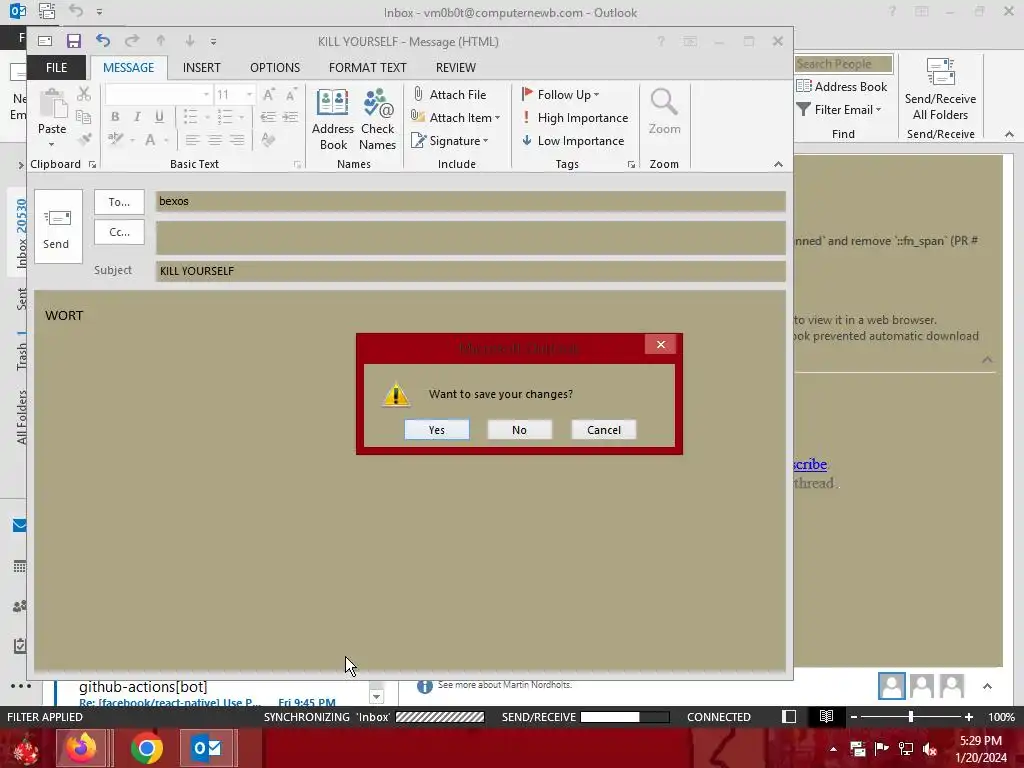Open Google Chrome from the taskbar
The image size is (1024, 768).
pos(147,748)
